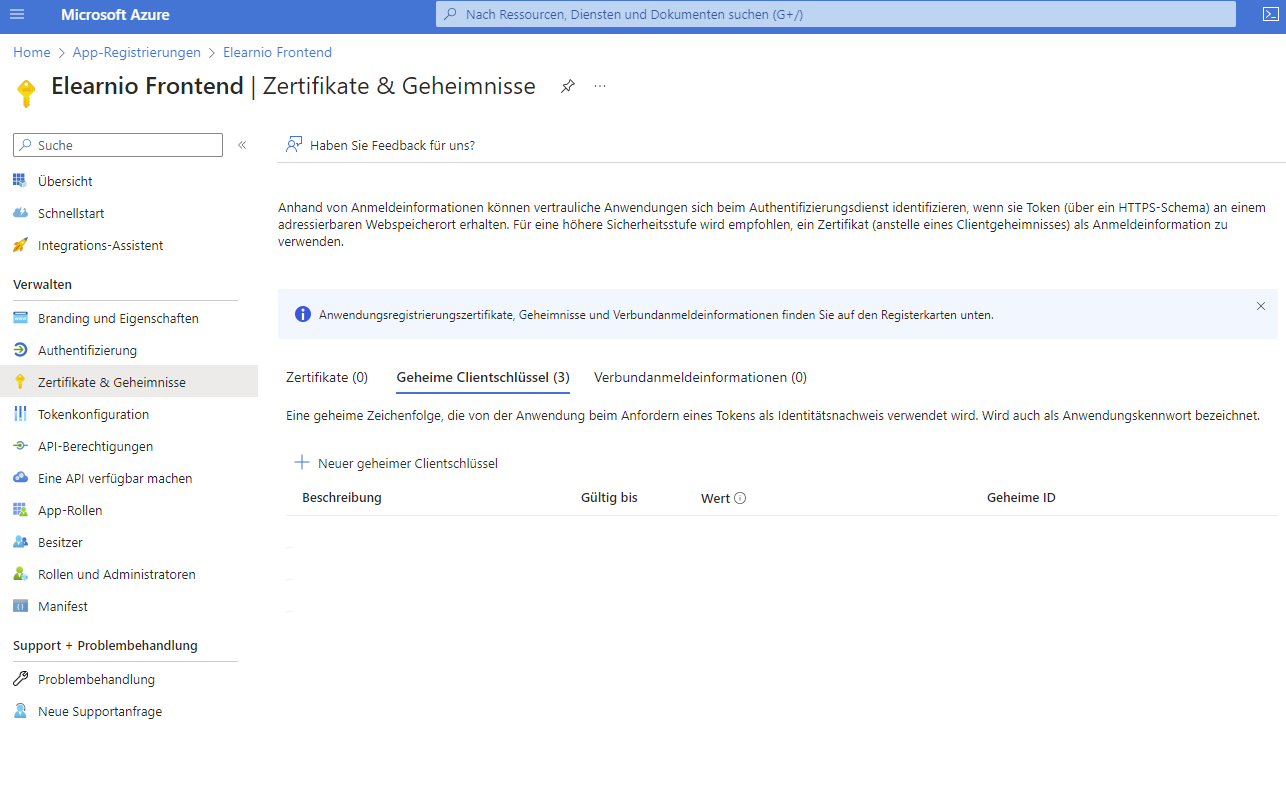Viewport: 1286px width, 787px height.
Task: Dismiss the blue information banner
Action: click(1261, 306)
